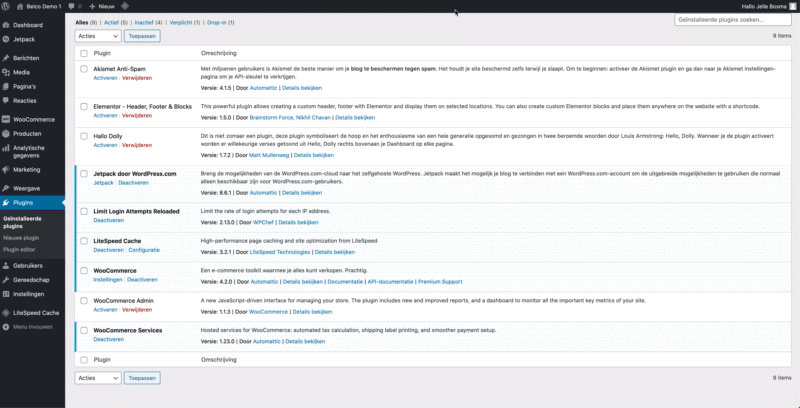
Task: Activate Elementor Header, Footer & Blocks
Action: tap(105, 116)
